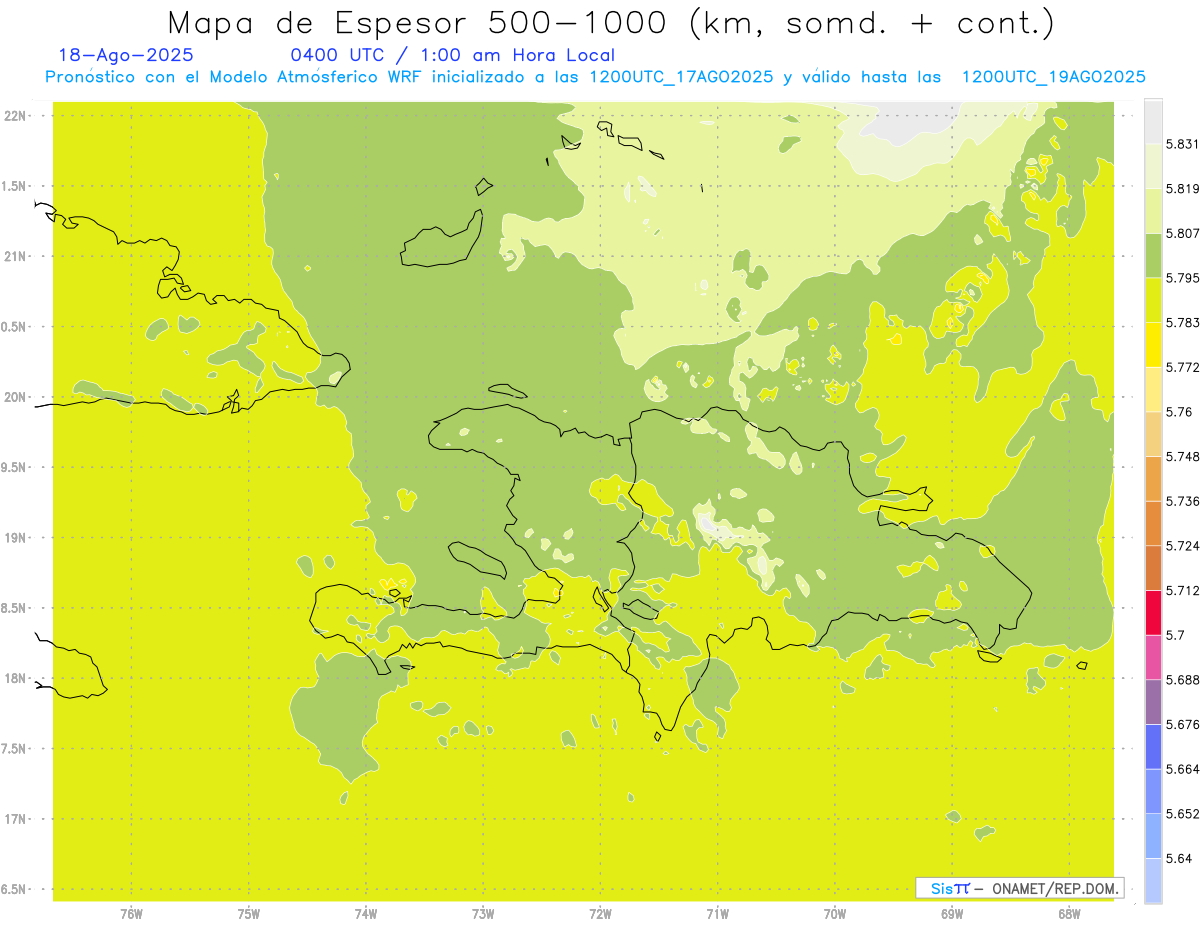
Task: Click the pink legend swatch between 5.688 and 5.7
Action: click(1153, 657)
